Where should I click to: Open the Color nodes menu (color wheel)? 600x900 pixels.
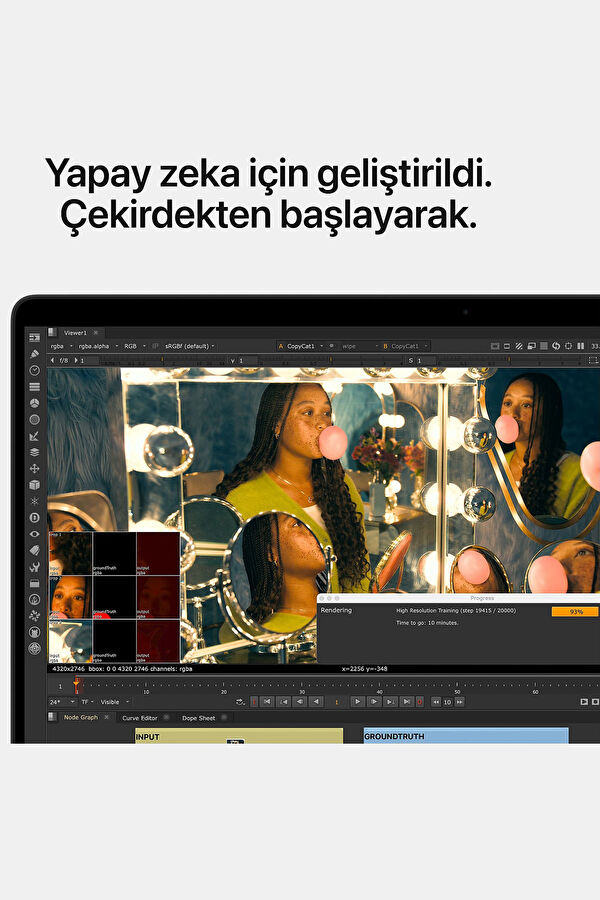34,403
